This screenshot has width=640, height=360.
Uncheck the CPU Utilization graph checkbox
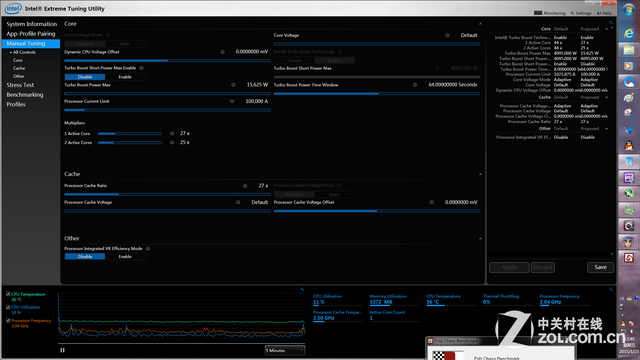pyautogui.click(x=8, y=307)
